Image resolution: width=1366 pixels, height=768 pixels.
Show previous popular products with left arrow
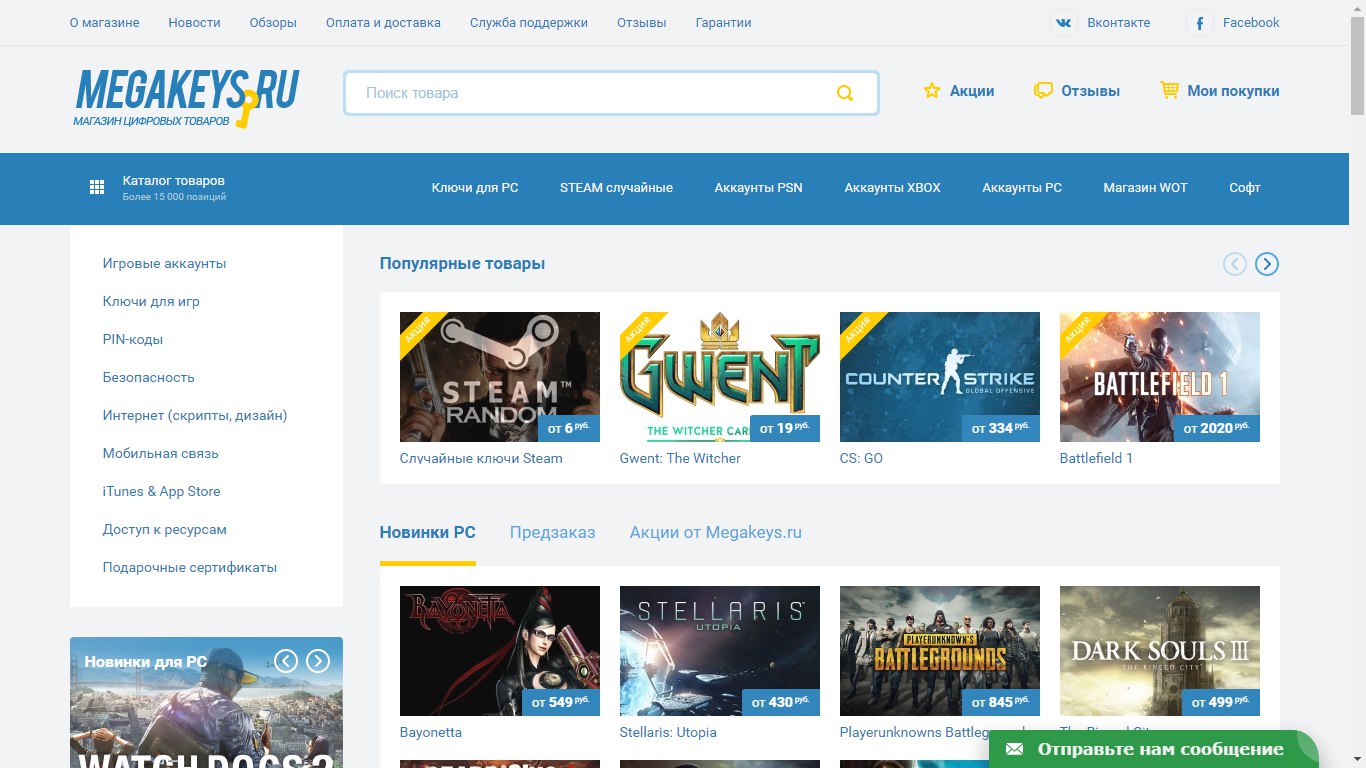1235,264
